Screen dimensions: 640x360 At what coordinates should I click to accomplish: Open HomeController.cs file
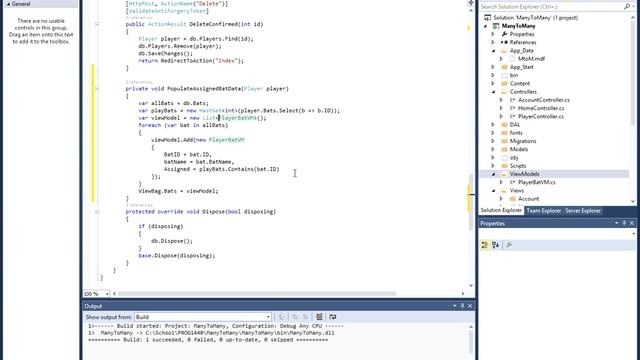541,108
